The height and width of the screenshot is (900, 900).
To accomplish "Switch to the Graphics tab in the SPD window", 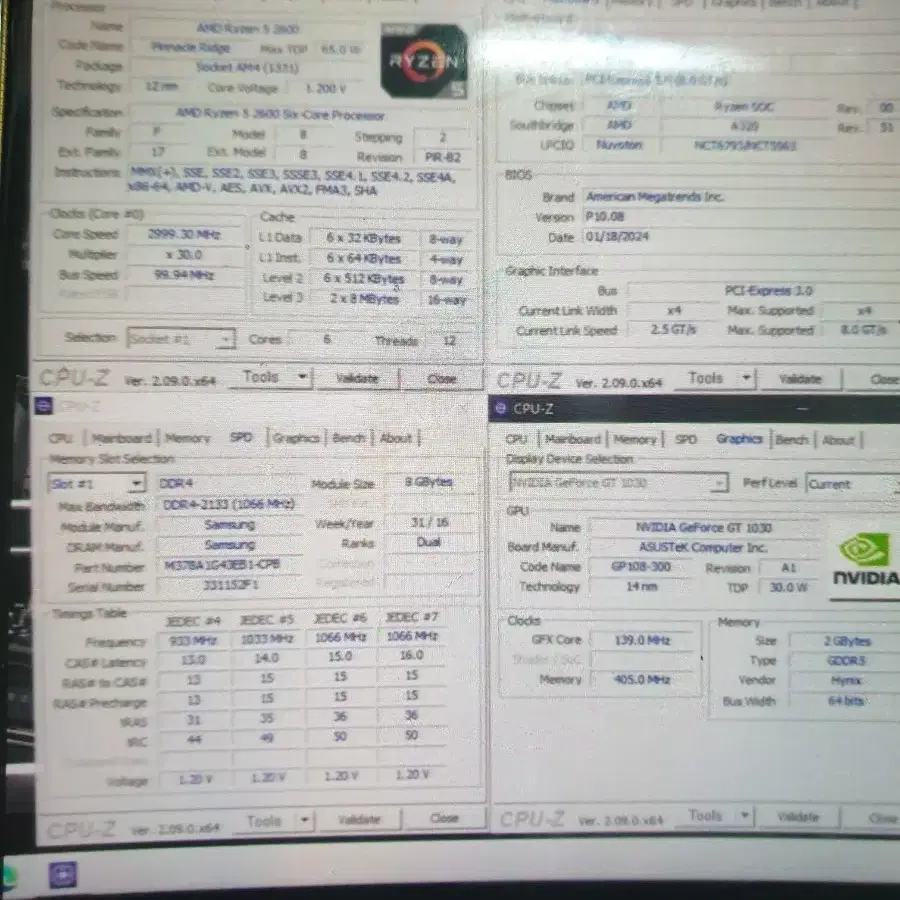I will pyautogui.click(x=296, y=438).
